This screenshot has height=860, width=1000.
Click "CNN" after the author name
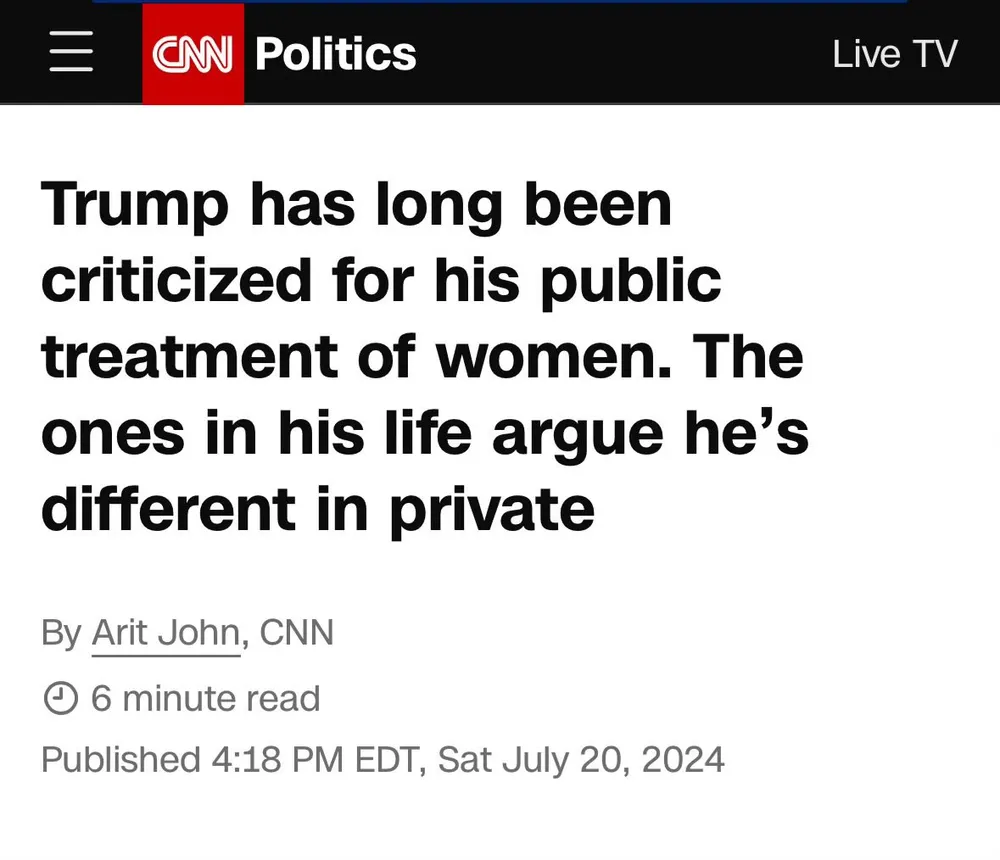tap(296, 634)
